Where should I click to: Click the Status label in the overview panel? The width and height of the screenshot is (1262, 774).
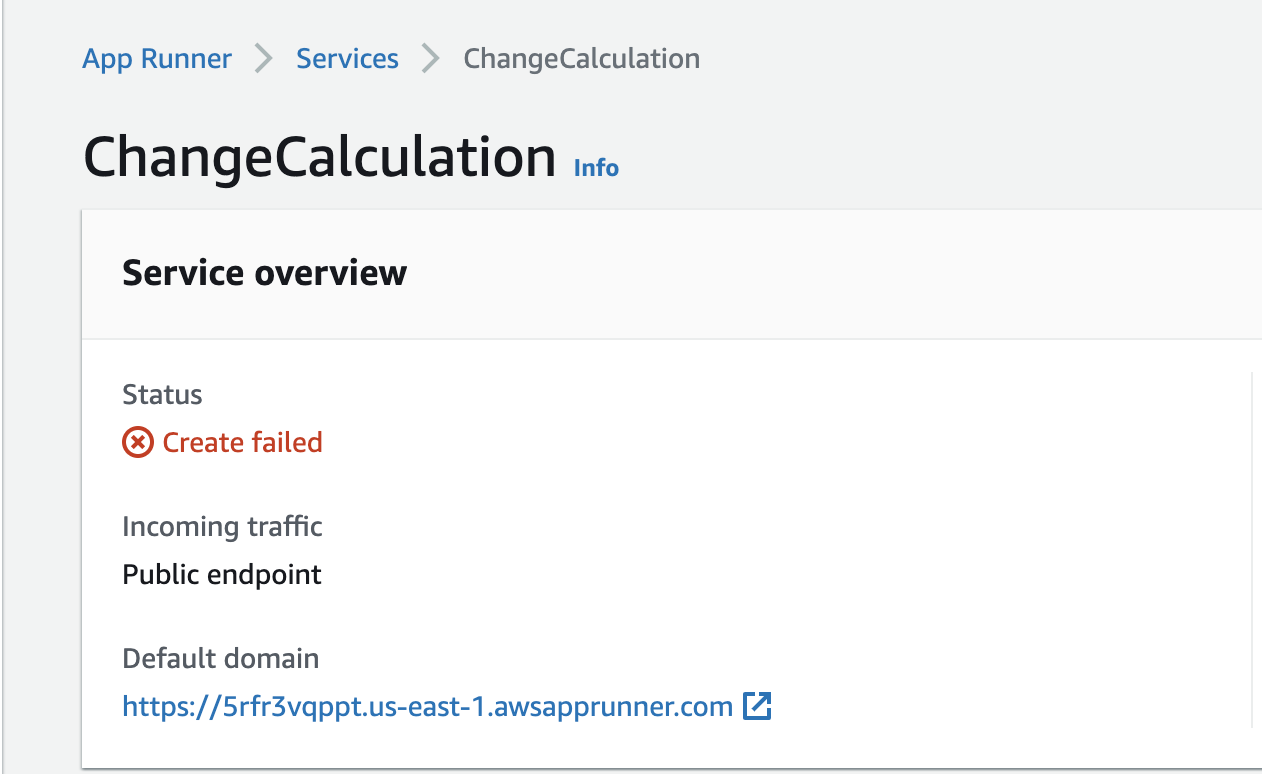(162, 394)
